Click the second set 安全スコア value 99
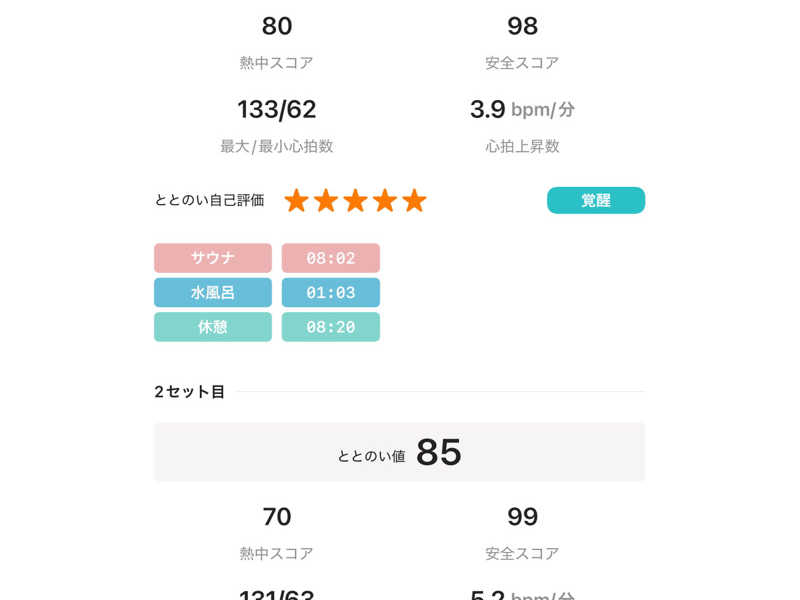Screen dimensions: 800x600 click(522, 517)
